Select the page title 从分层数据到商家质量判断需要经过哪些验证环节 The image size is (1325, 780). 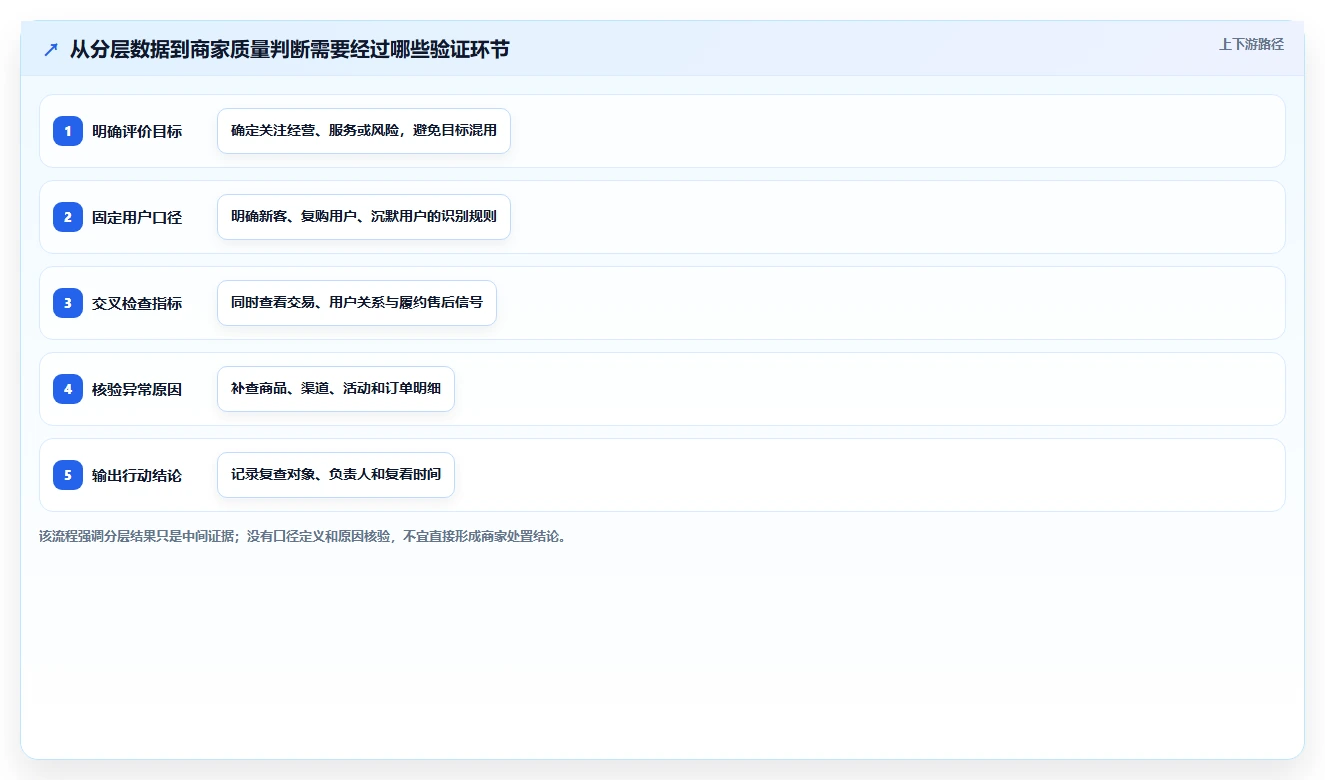click(x=289, y=49)
